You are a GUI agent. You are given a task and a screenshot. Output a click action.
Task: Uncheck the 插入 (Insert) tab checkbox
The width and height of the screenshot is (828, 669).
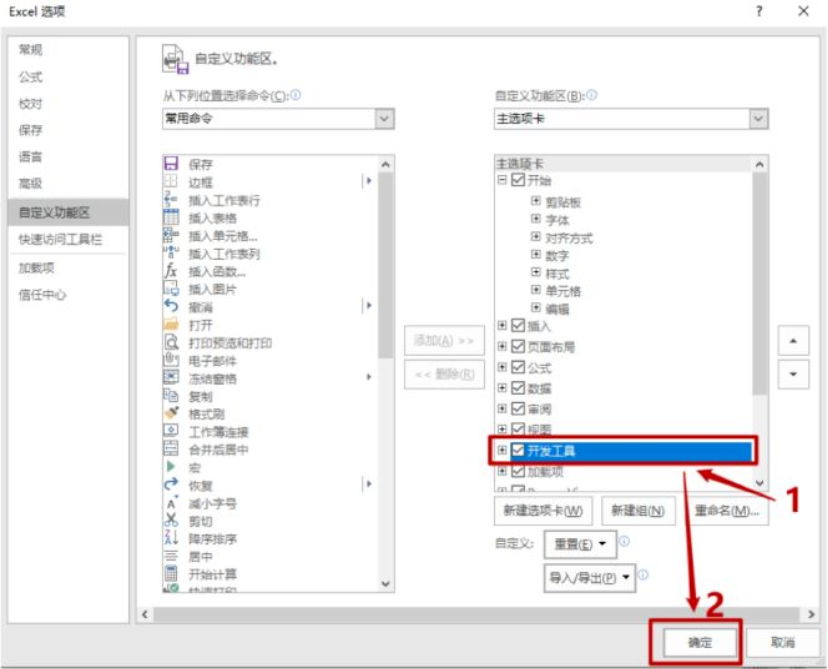point(518,326)
